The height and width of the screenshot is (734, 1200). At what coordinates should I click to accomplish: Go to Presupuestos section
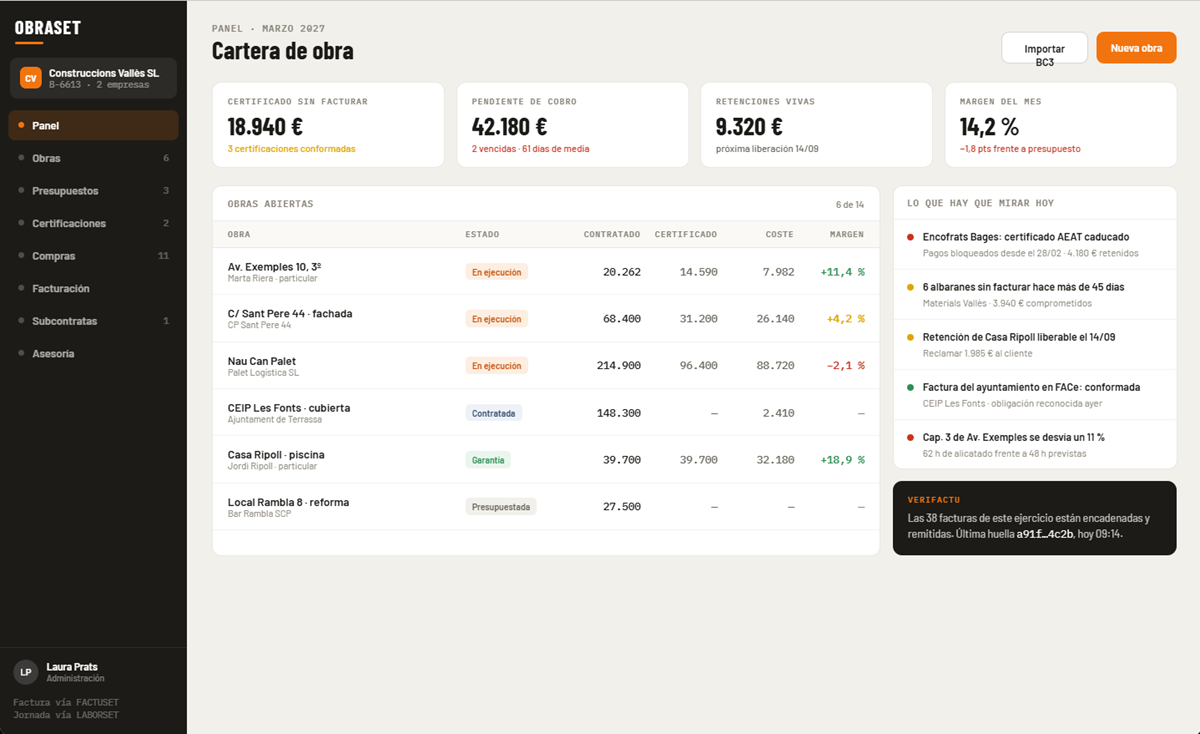coord(93,191)
